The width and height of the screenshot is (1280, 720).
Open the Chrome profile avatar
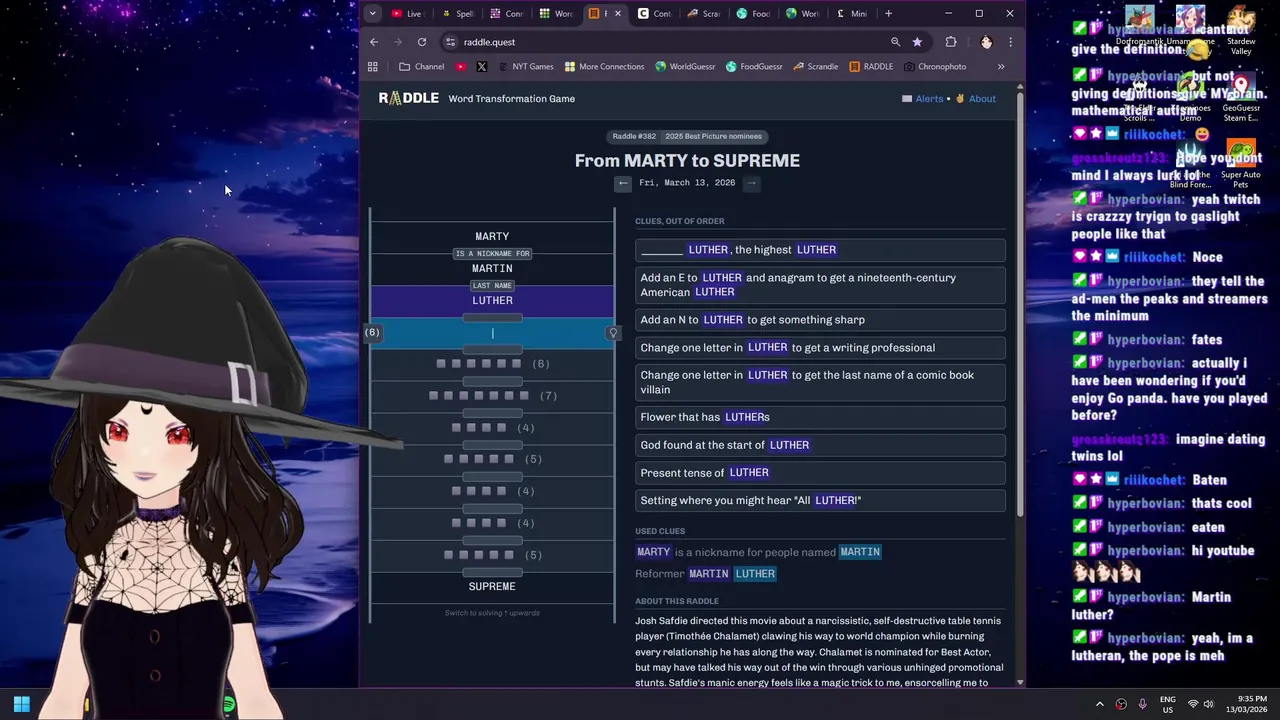986,42
